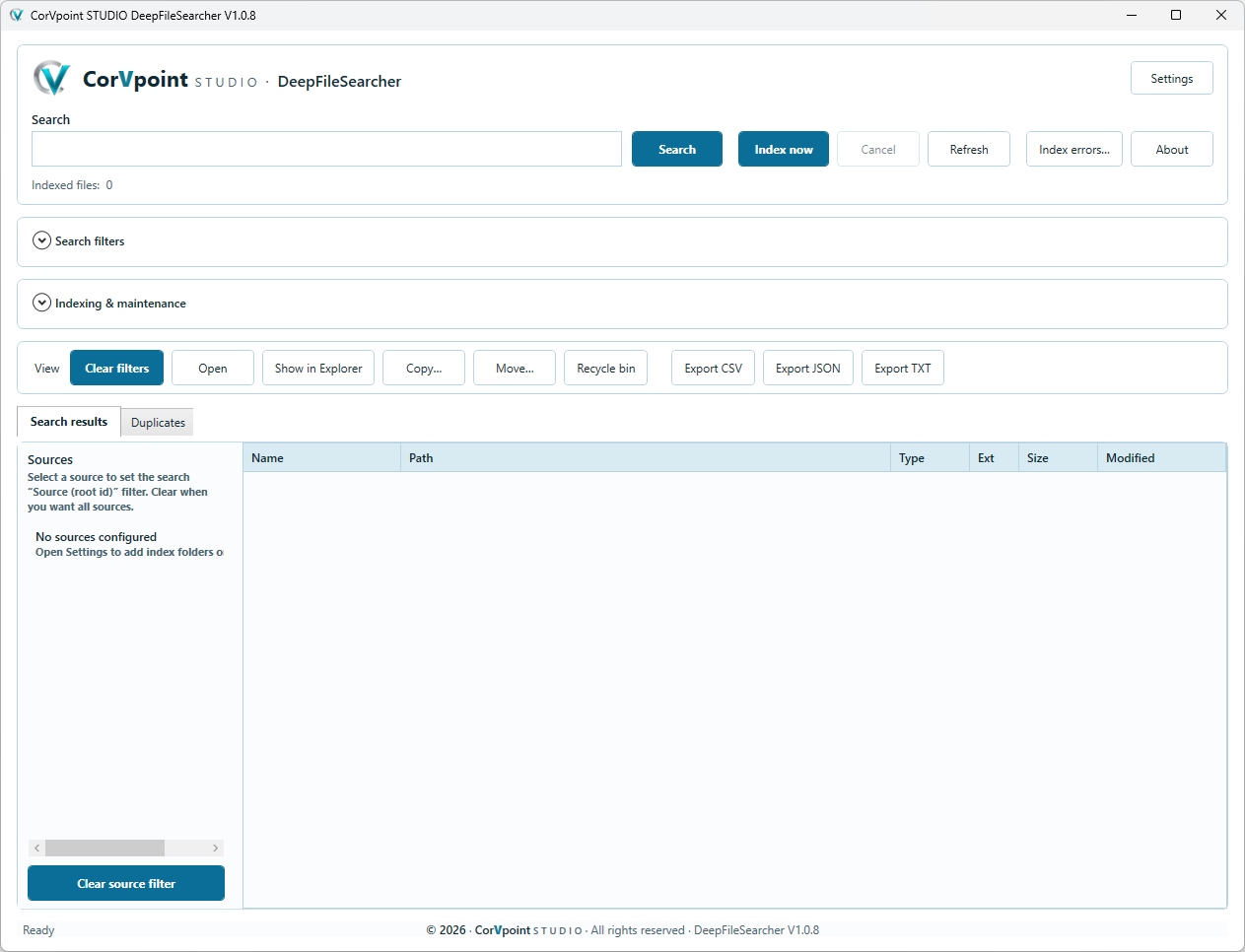1245x952 pixels.
Task: Switch to the Duplicates tab
Action: [x=158, y=422]
